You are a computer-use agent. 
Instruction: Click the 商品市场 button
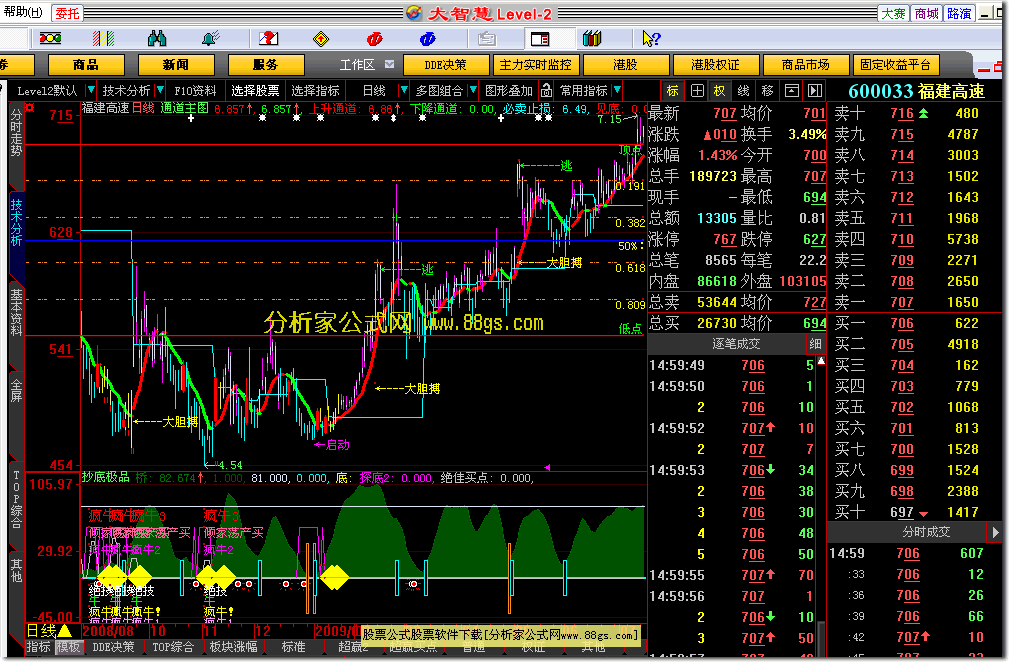coord(805,65)
